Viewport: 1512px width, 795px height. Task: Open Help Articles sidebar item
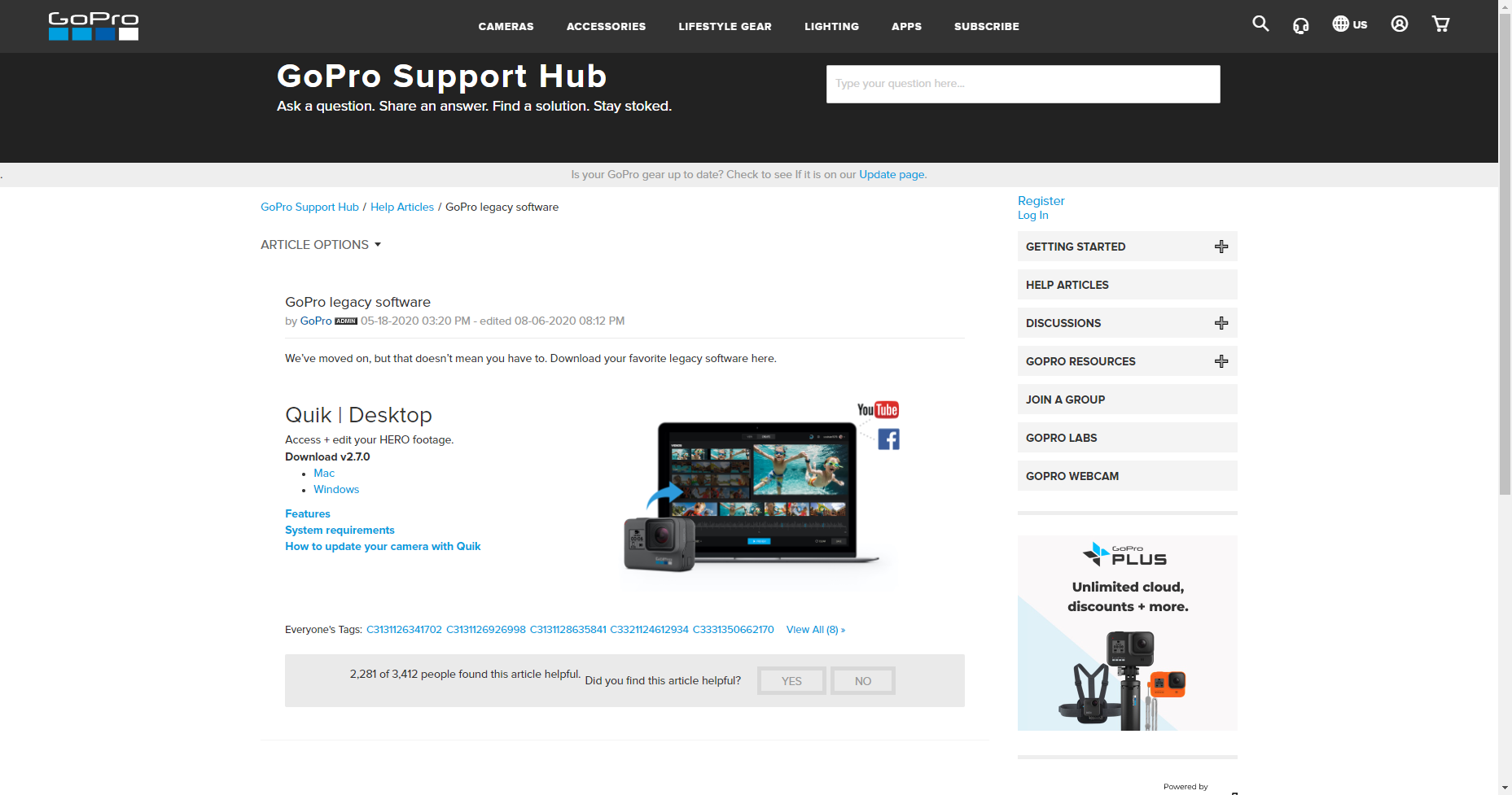click(1127, 285)
